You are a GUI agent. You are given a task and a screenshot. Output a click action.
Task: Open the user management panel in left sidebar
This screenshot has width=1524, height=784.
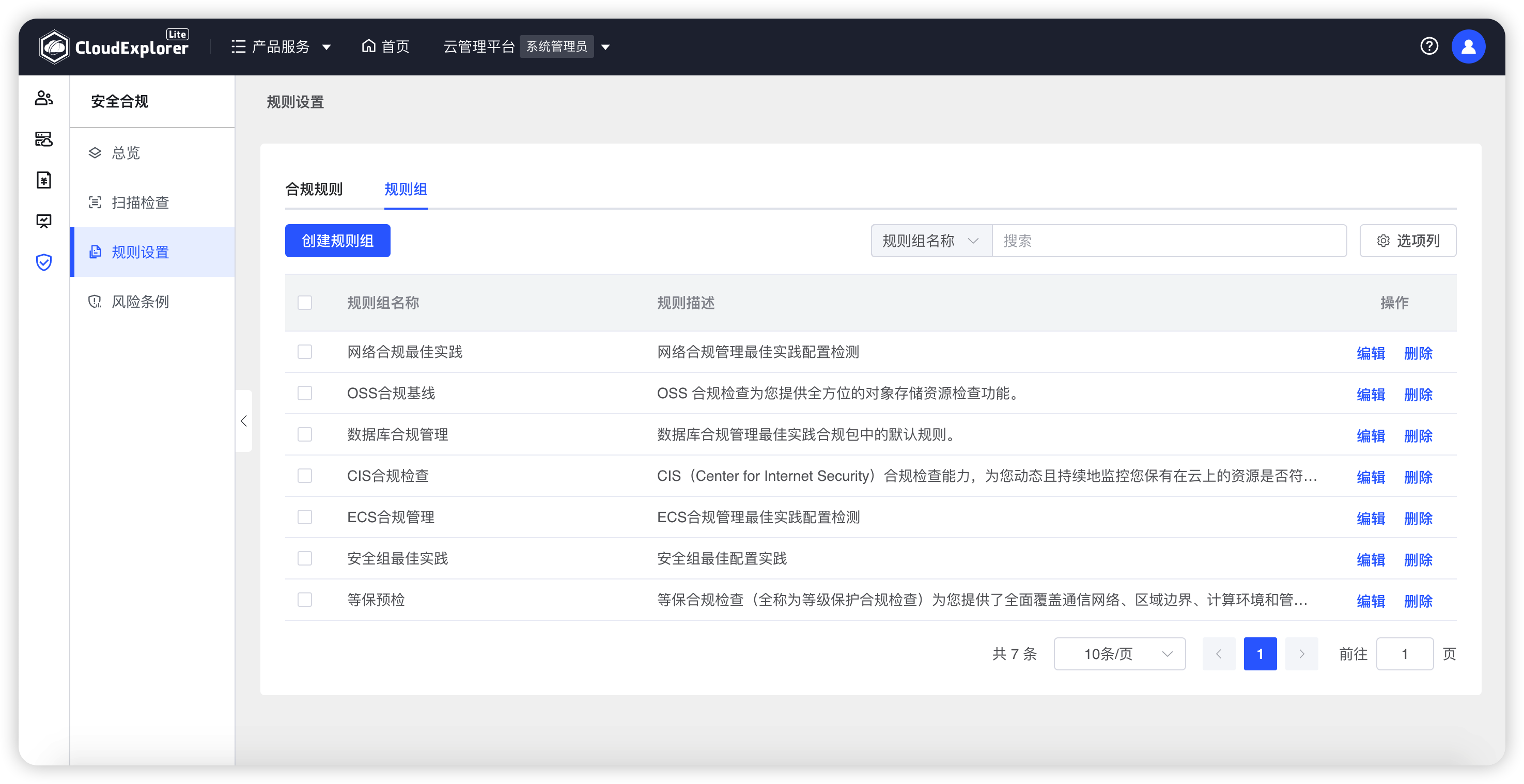point(44,98)
